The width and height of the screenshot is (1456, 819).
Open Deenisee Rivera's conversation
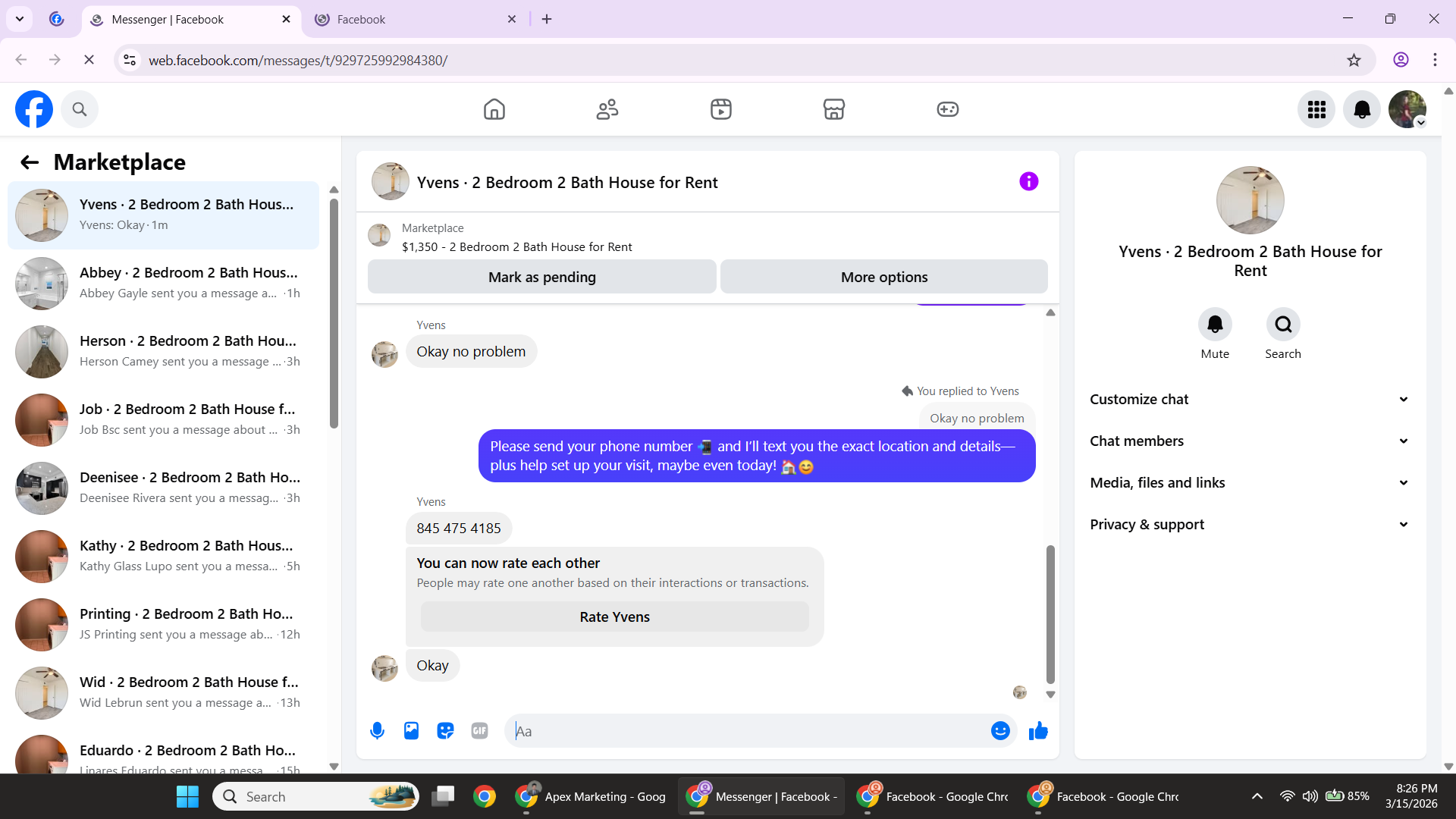[163, 488]
